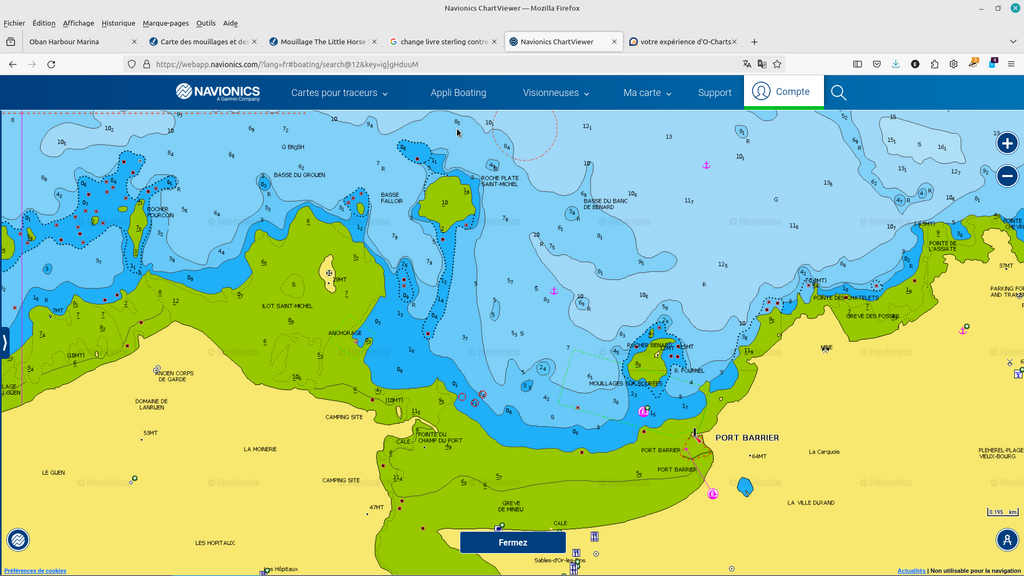The image size is (1024, 576).
Task: Switch to change livre sterling tab
Action: click(x=443, y=42)
